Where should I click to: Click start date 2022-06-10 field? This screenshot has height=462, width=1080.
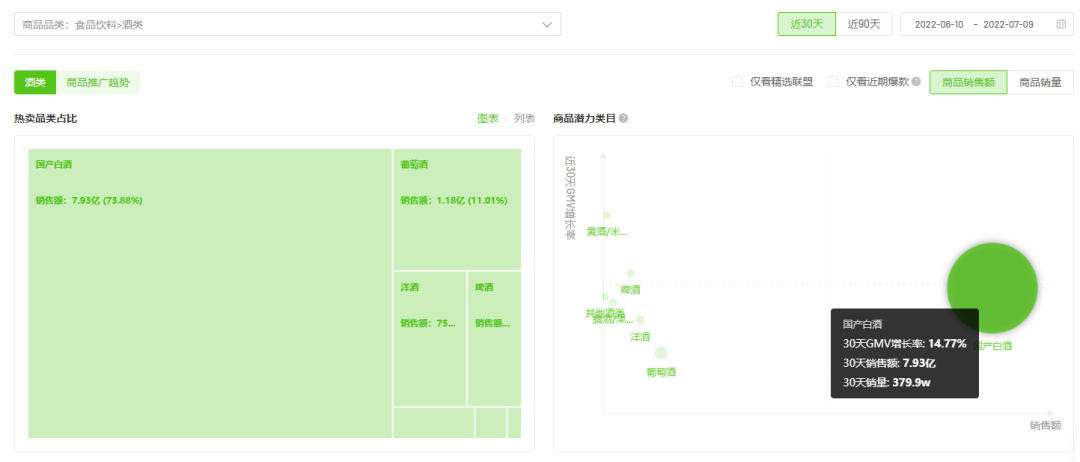pyautogui.click(x=939, y=25)
